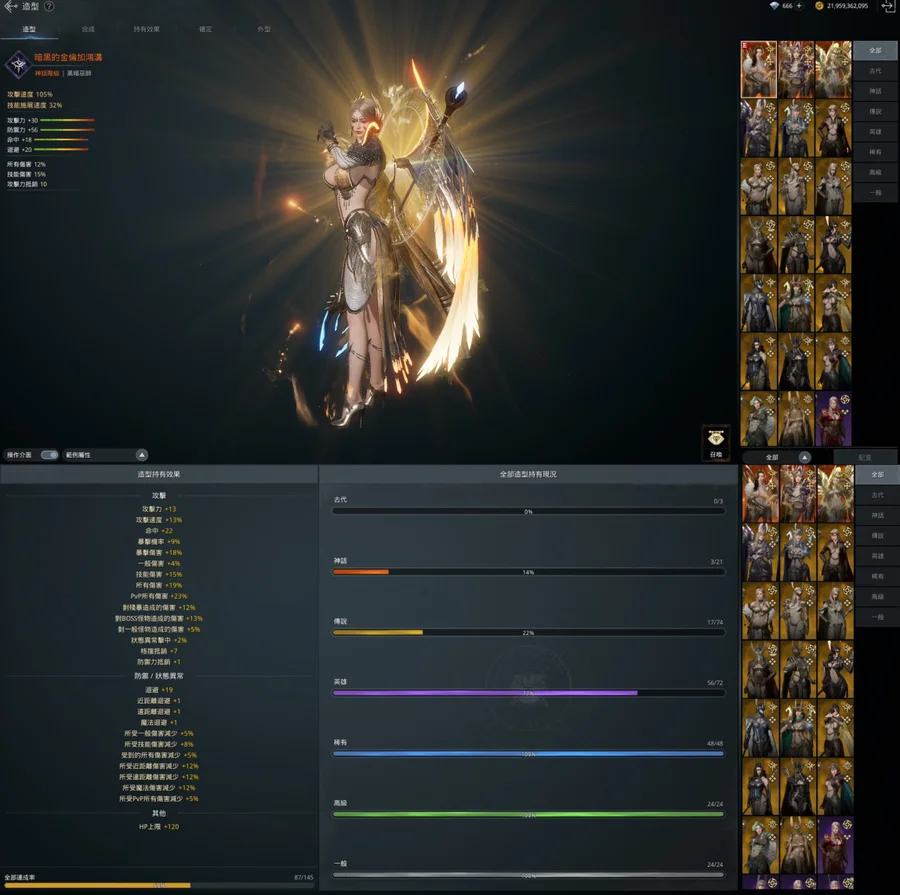
Task: Click the skill emblem beside 暗黑的金倫加鴻溝
Action: pos(18,64)
